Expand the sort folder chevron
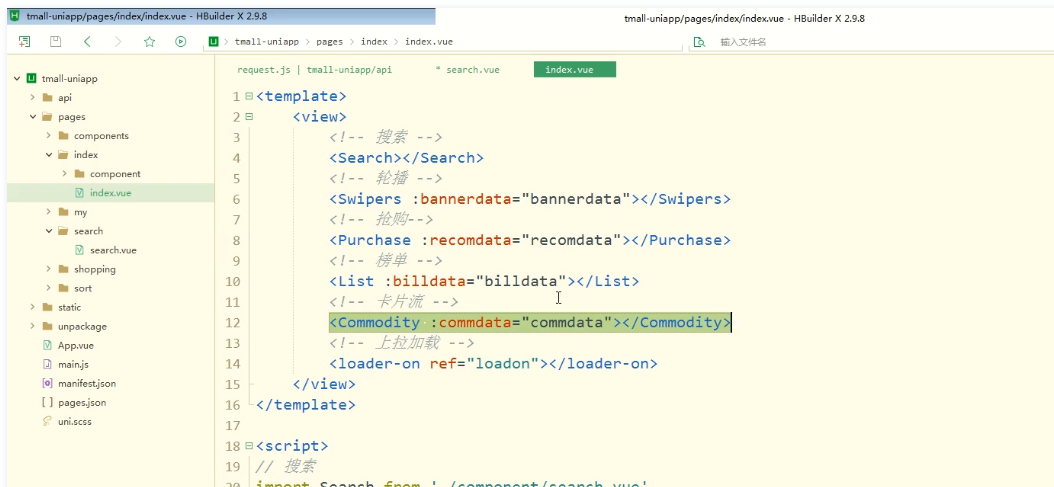 coord(48,288)
